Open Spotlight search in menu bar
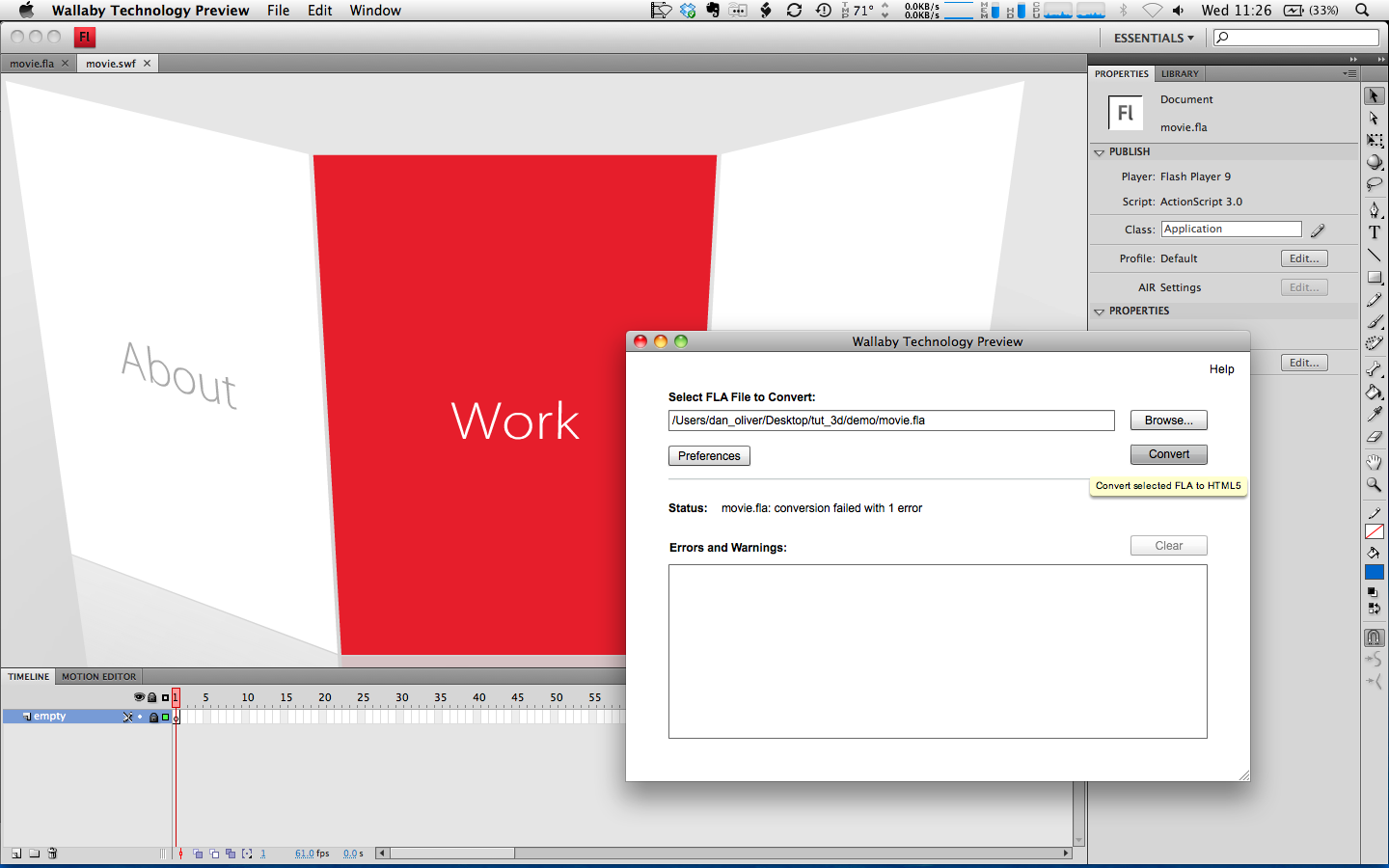 click(1362, 11)
